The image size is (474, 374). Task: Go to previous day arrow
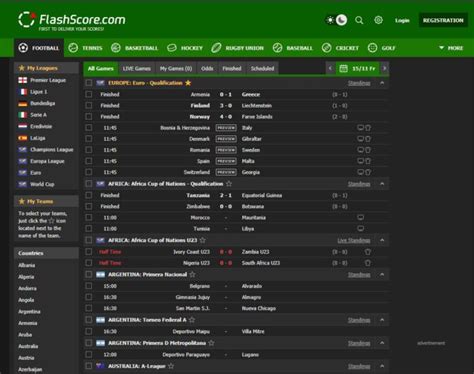(x=330, y=68)
